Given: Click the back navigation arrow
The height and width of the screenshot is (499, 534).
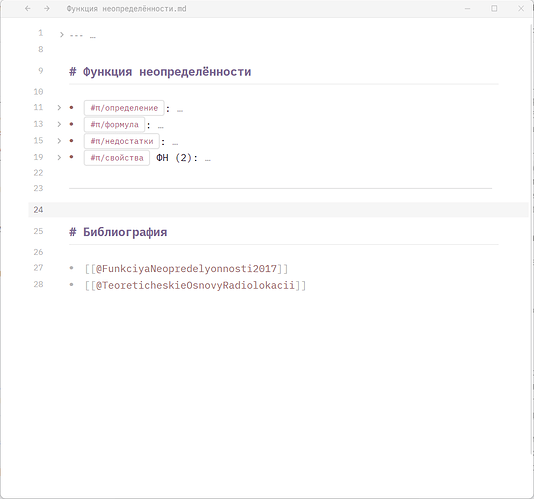Looking at the screenshot, I should click(x=28, y=9).
